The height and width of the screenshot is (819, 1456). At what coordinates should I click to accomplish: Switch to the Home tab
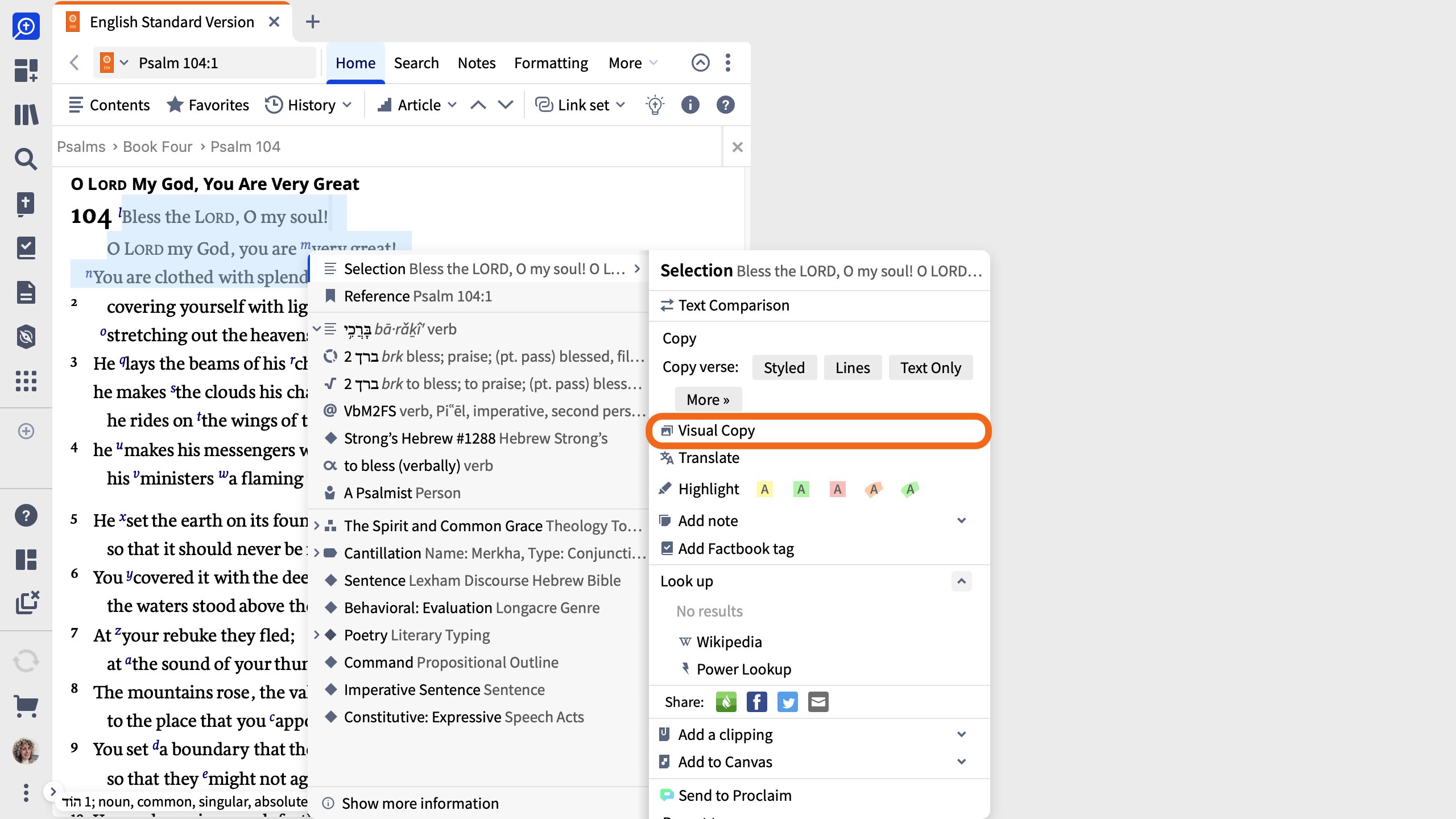pos(355,63)
